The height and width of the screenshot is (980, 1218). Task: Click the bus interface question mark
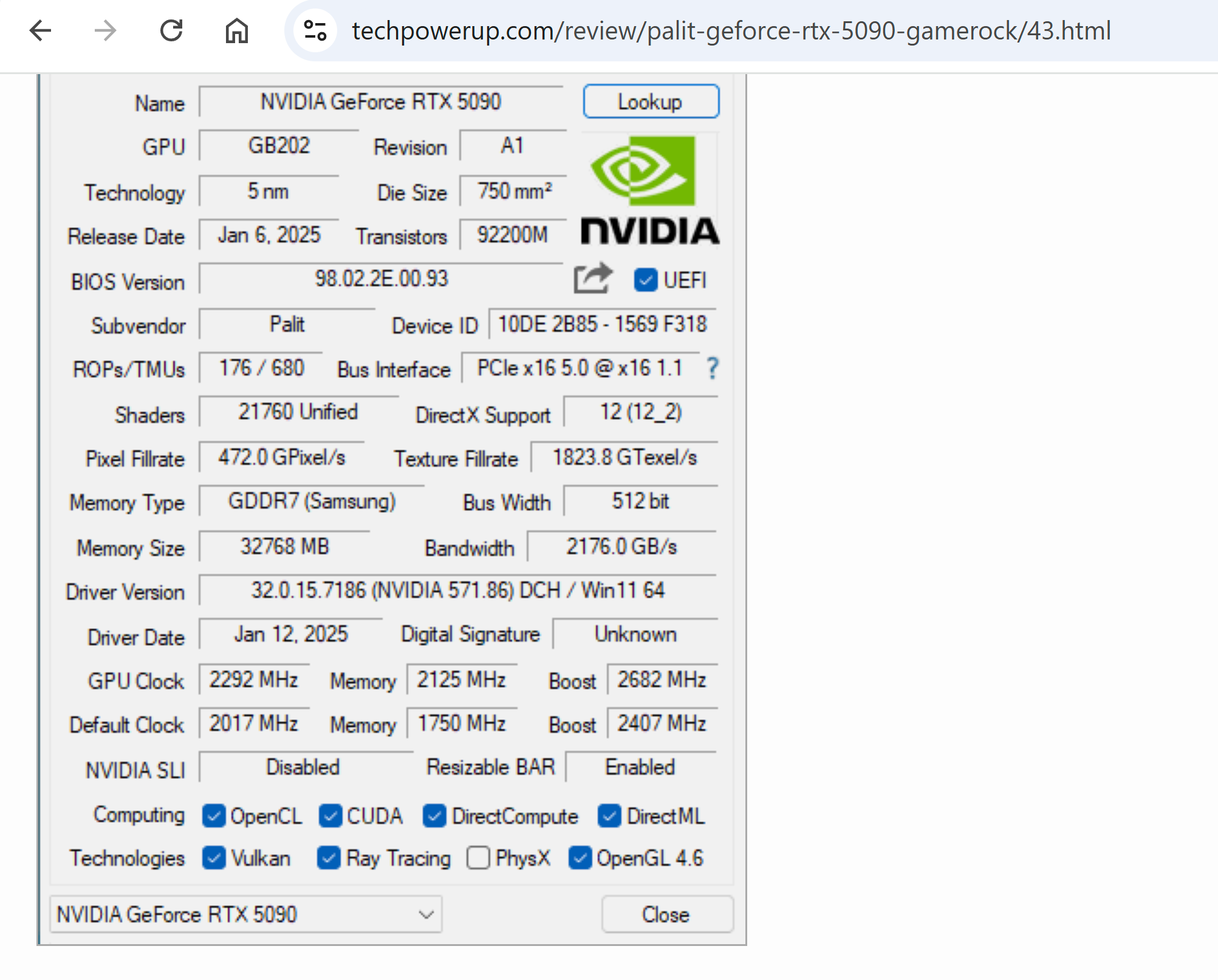(x=713, y=368)
